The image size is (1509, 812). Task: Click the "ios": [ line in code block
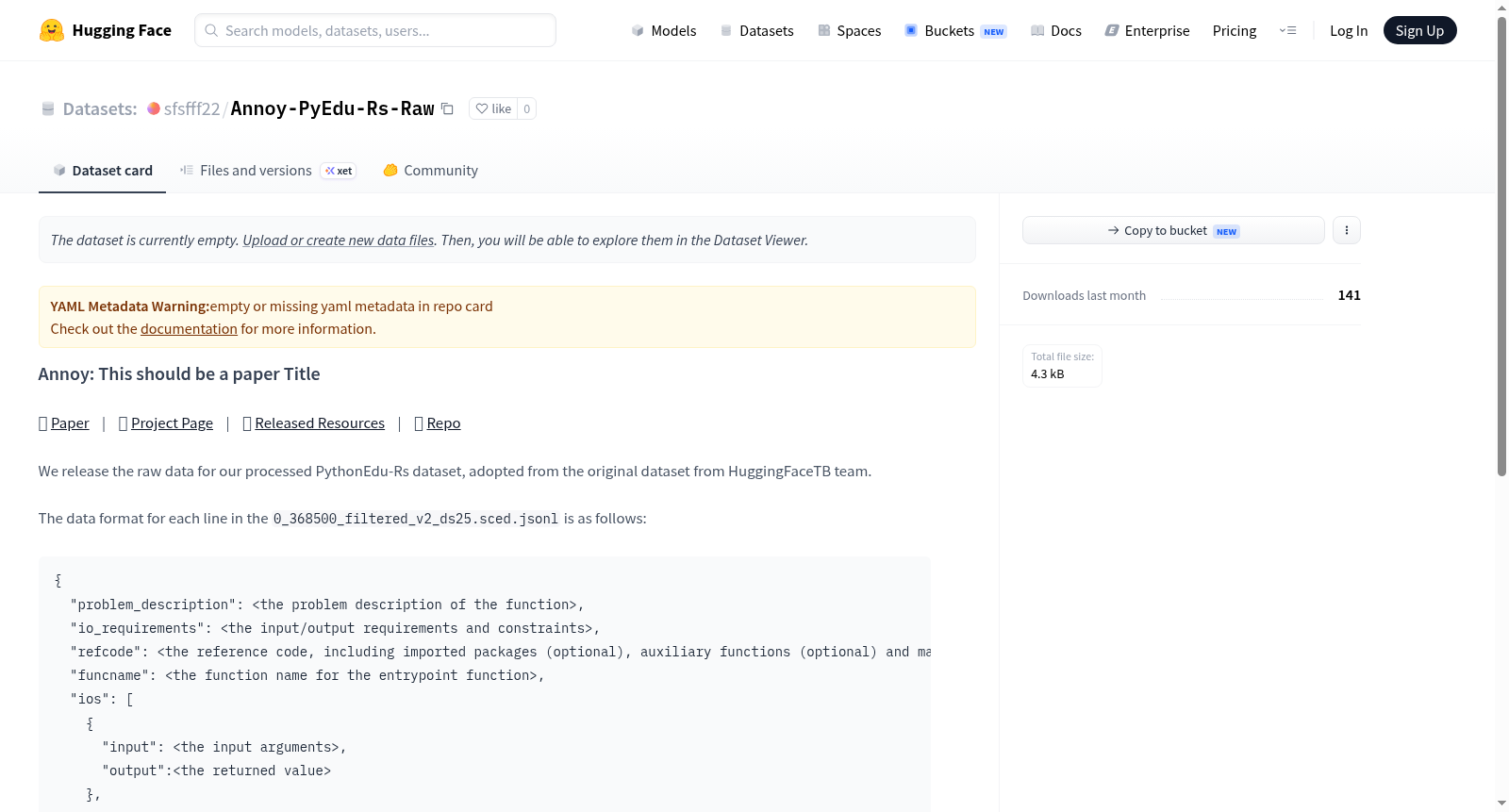(102, 699)
